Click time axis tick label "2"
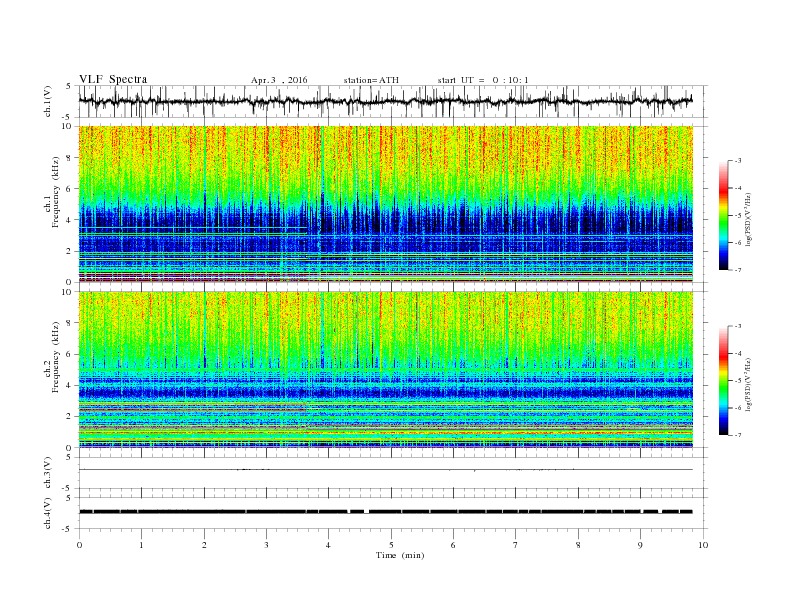Viewport: 792px width, 612px height. click(204, 545)
